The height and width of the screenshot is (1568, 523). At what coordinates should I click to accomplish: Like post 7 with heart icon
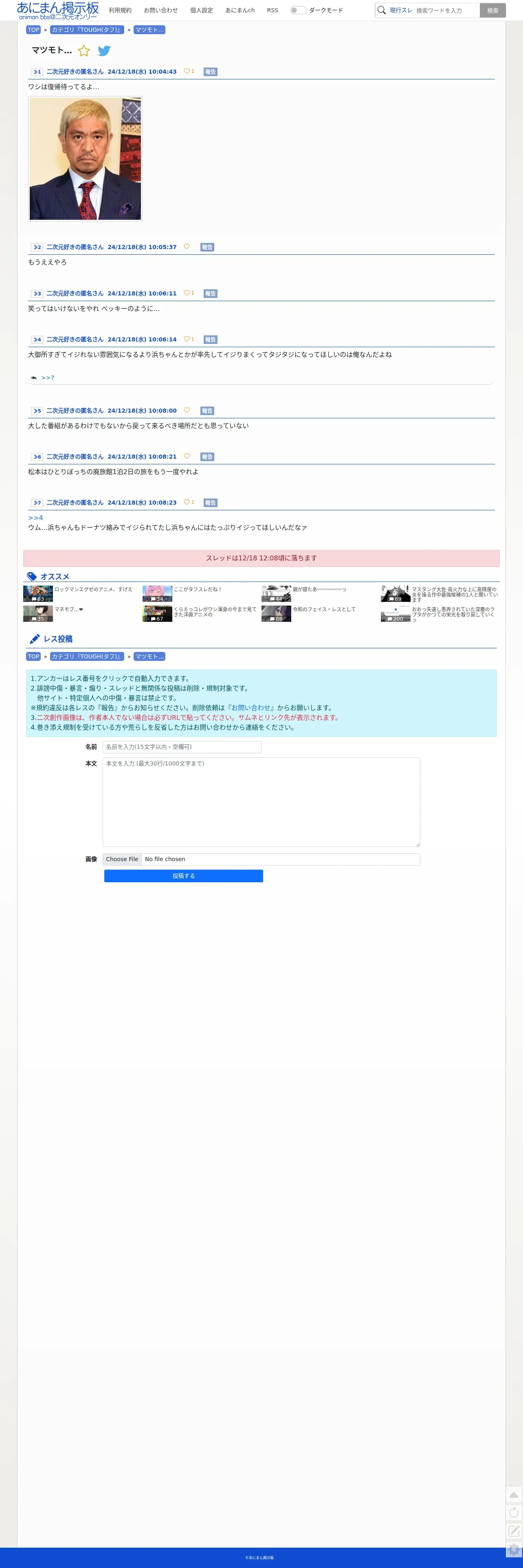pos(187,502)
